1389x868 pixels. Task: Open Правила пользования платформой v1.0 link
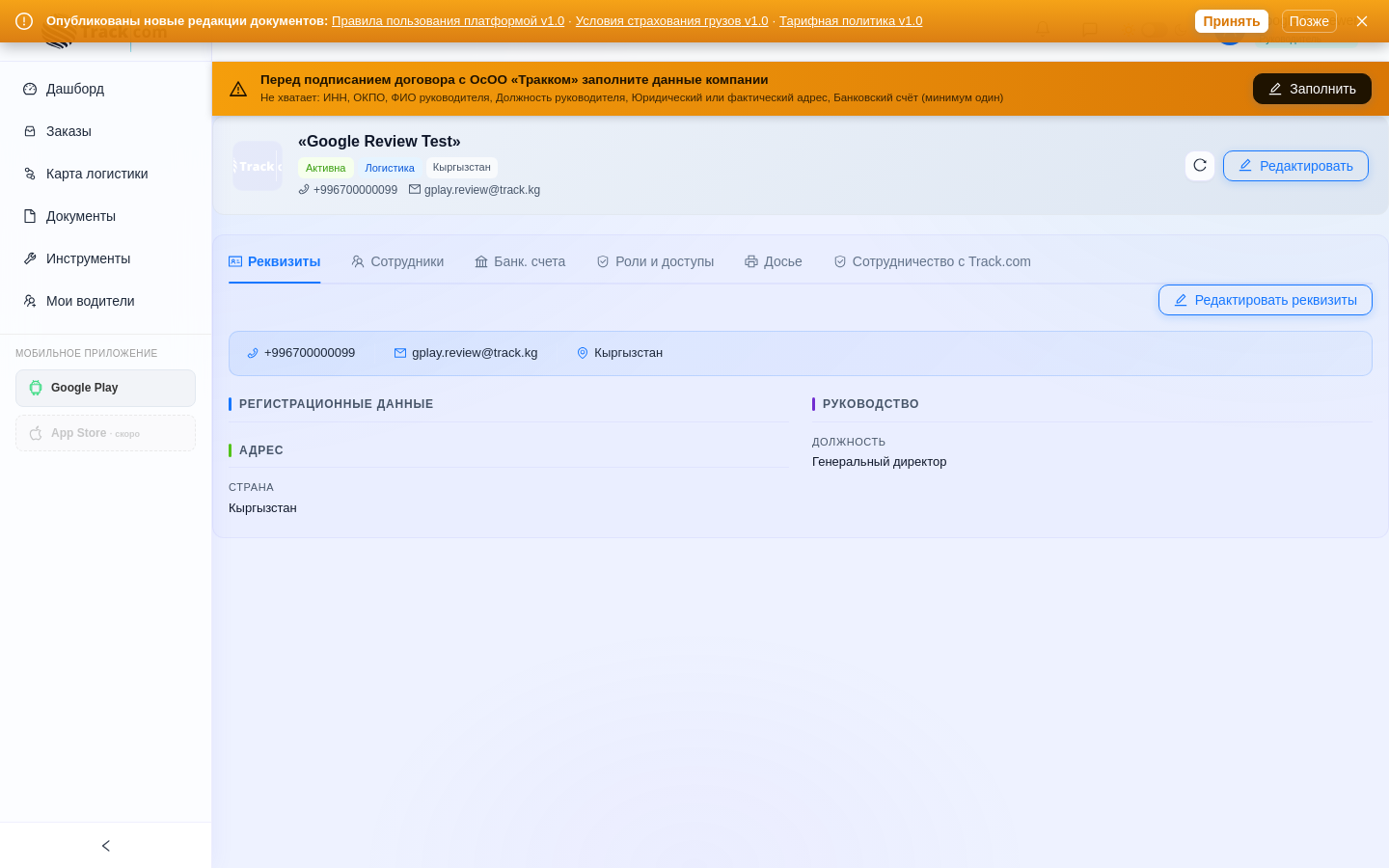click(448, 21)
